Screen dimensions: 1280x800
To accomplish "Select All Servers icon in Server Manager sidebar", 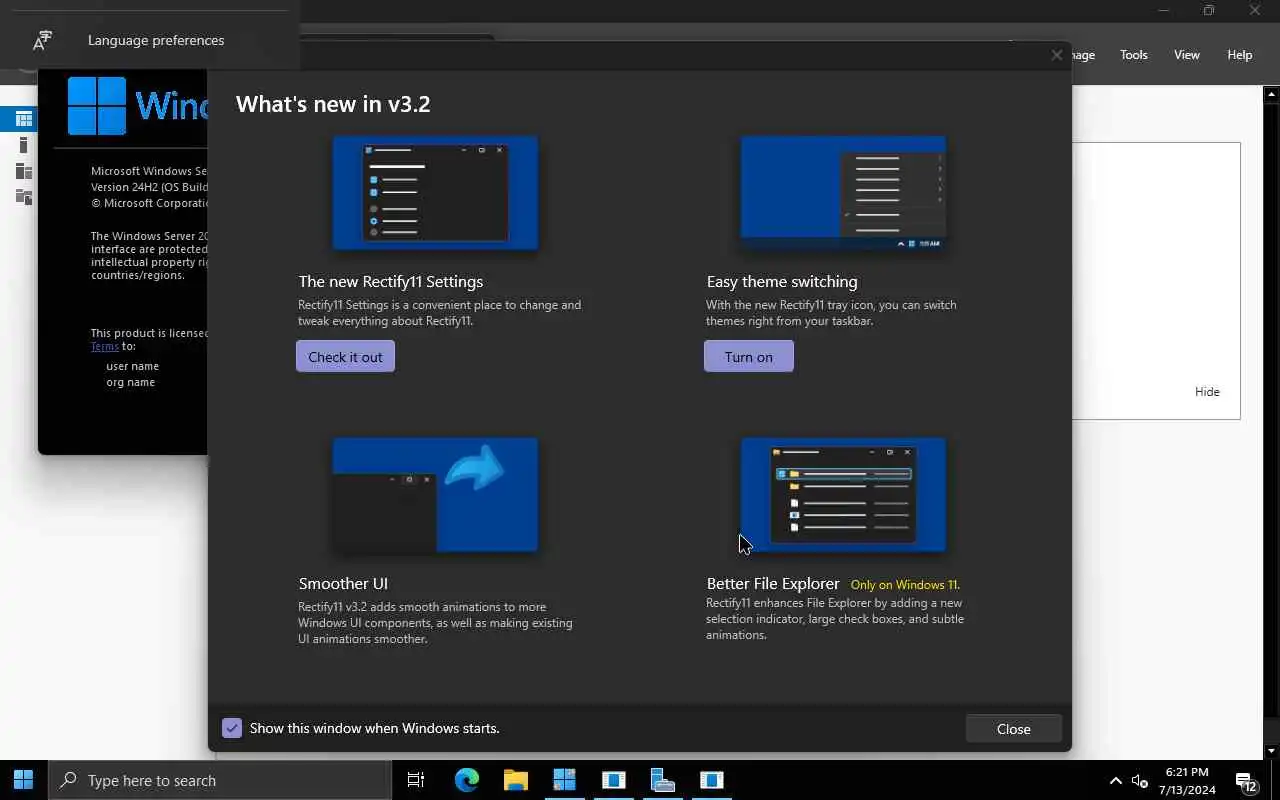I will click(x=23, y=171).
